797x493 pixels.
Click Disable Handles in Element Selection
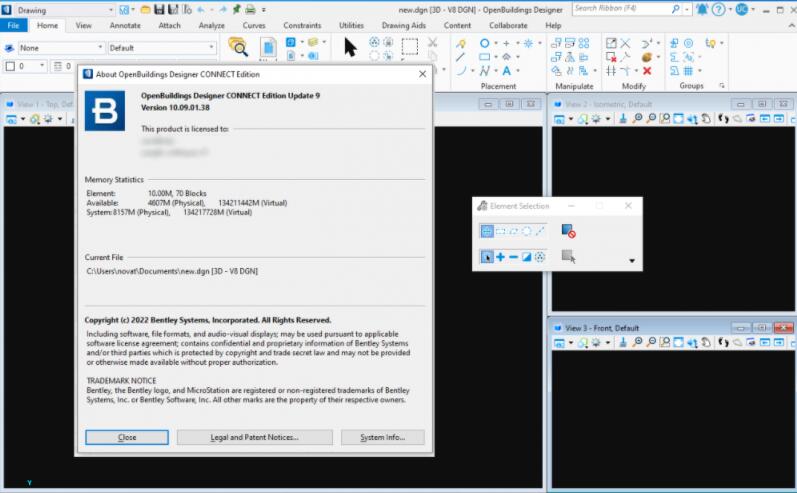[568, 231]
